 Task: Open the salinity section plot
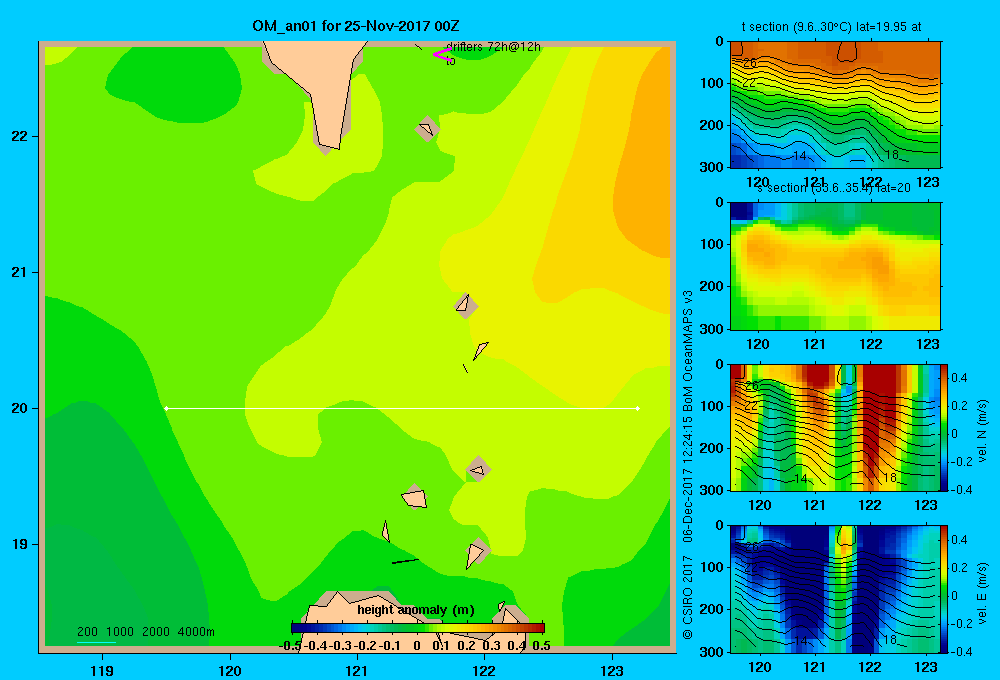[835, 266]
